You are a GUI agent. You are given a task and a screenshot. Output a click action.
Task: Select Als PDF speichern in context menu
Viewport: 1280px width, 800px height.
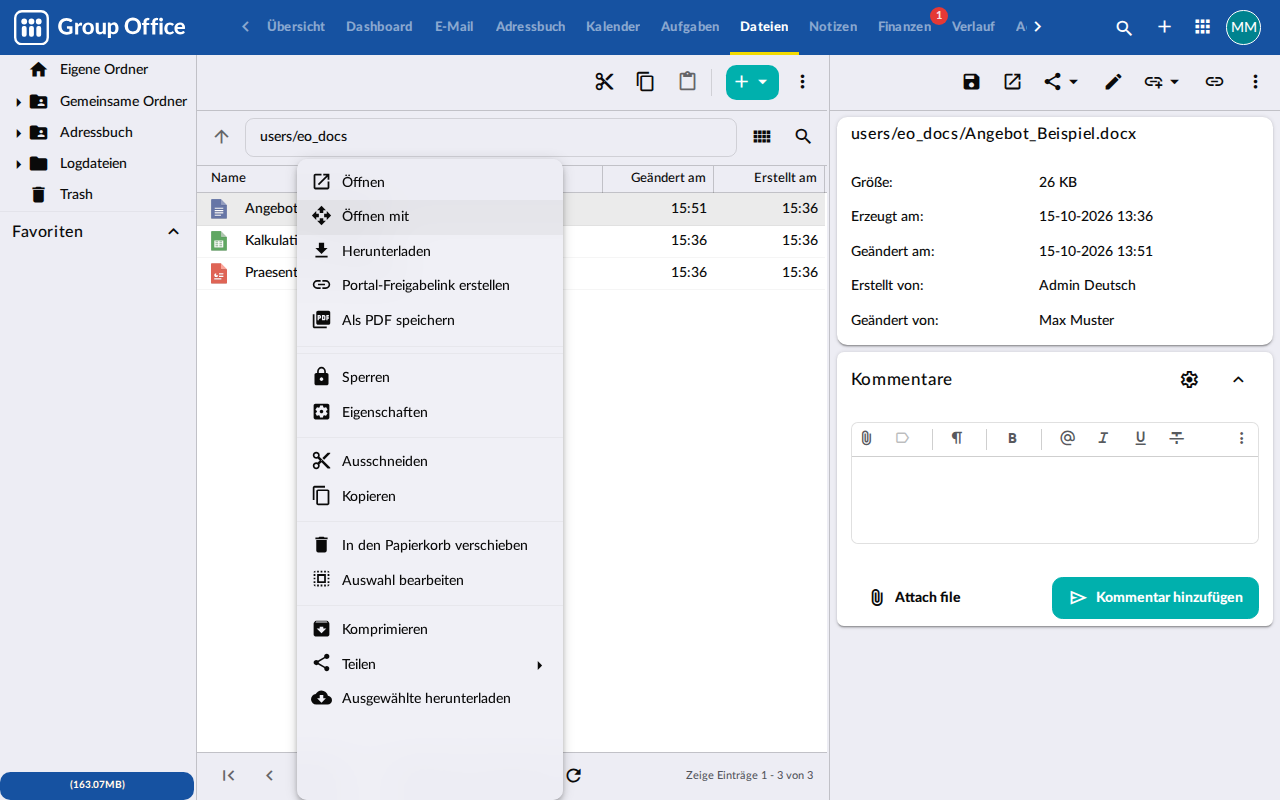430,320
